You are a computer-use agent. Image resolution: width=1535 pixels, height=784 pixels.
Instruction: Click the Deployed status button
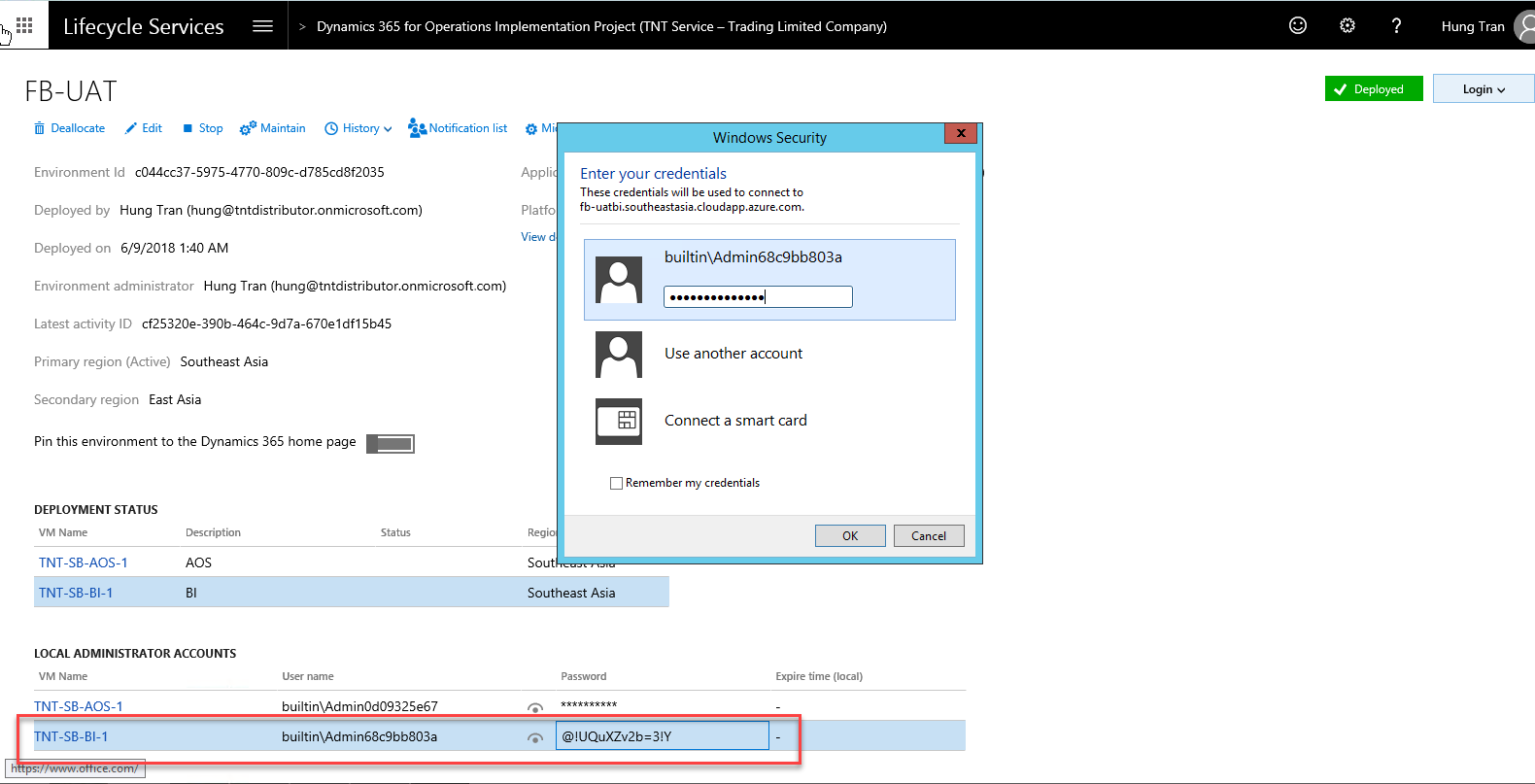[1374, 88]
